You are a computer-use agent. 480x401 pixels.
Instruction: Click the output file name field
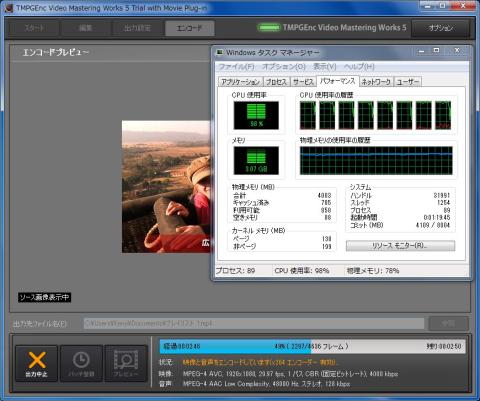254,323
